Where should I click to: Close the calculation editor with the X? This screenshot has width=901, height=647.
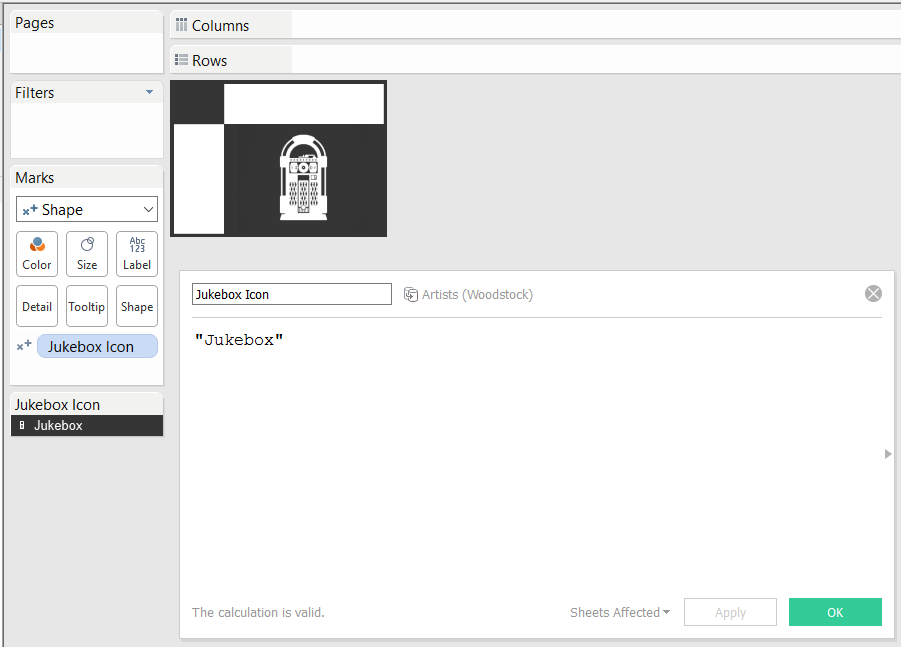873,294
